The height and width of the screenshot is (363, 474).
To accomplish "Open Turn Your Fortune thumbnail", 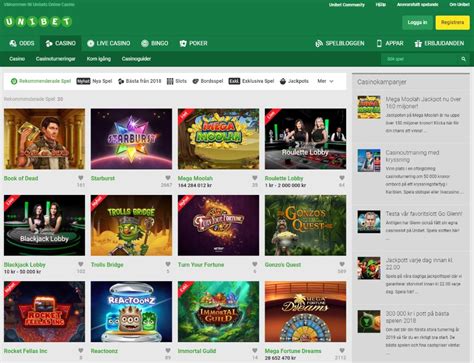I will (218, 225).
